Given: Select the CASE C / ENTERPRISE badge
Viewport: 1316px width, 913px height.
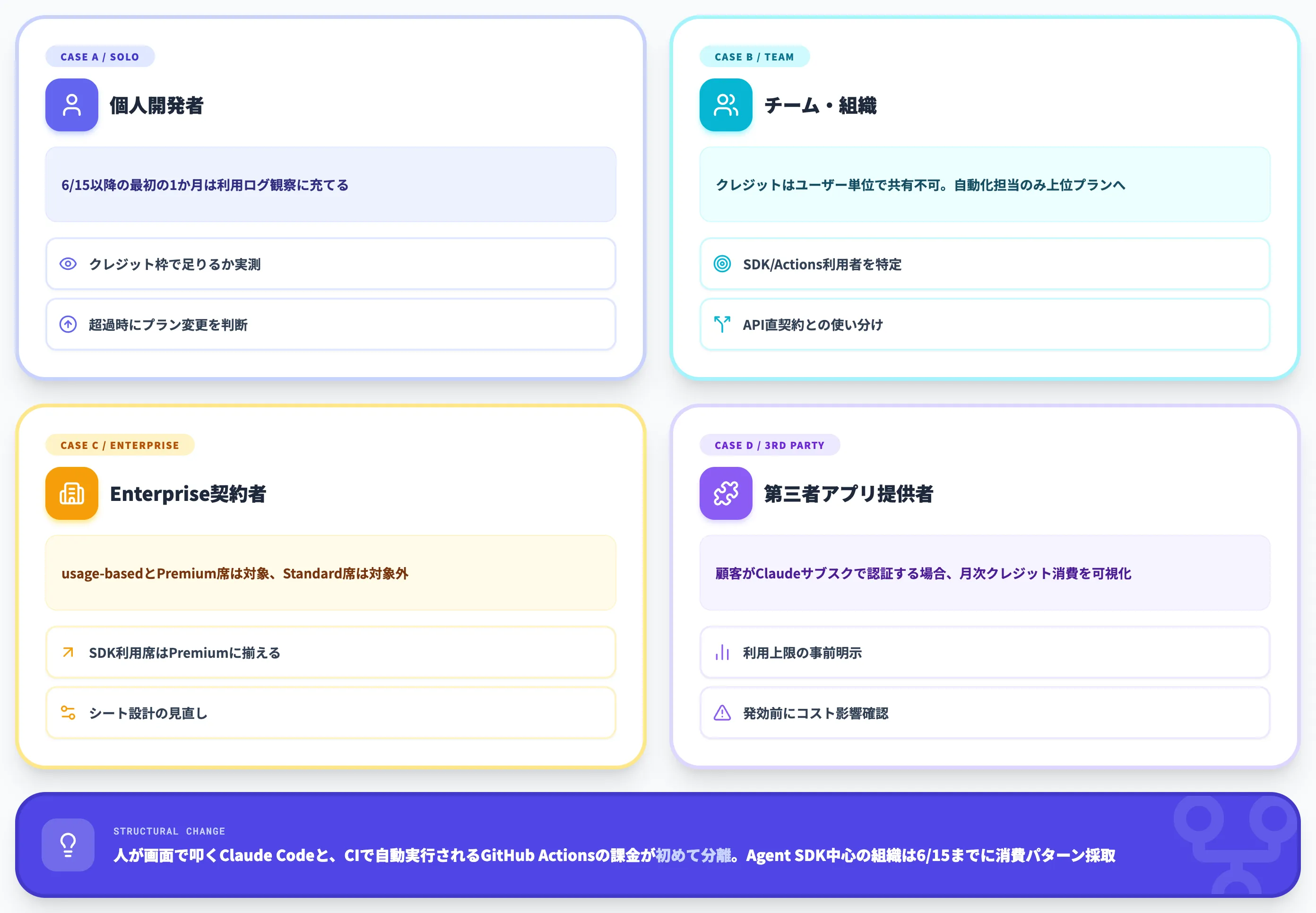Looking at the screenshot, I should 120,445.
